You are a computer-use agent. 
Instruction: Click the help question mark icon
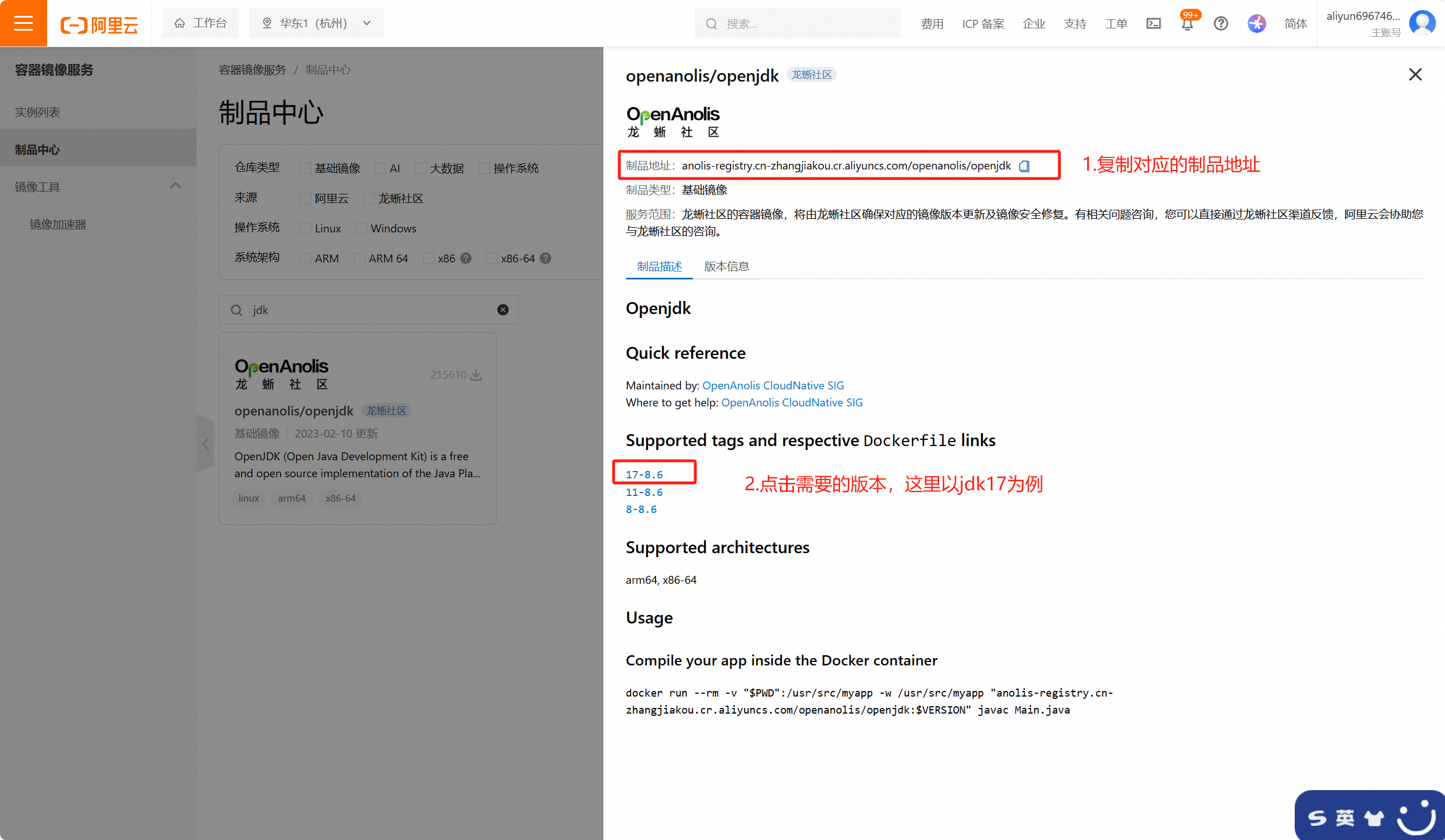[x=1221, y=23]
